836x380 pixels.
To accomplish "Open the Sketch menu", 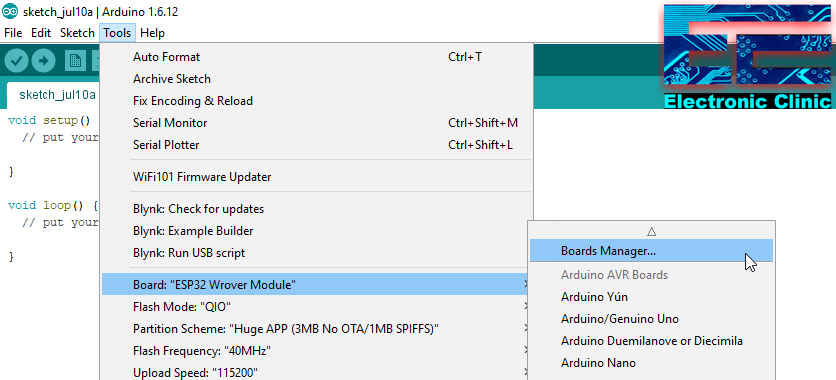I will (77, 33).
